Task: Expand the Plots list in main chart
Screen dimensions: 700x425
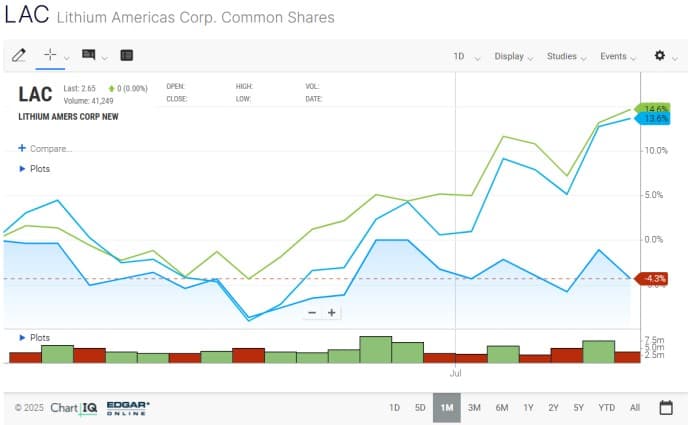Action: (35, 169)
